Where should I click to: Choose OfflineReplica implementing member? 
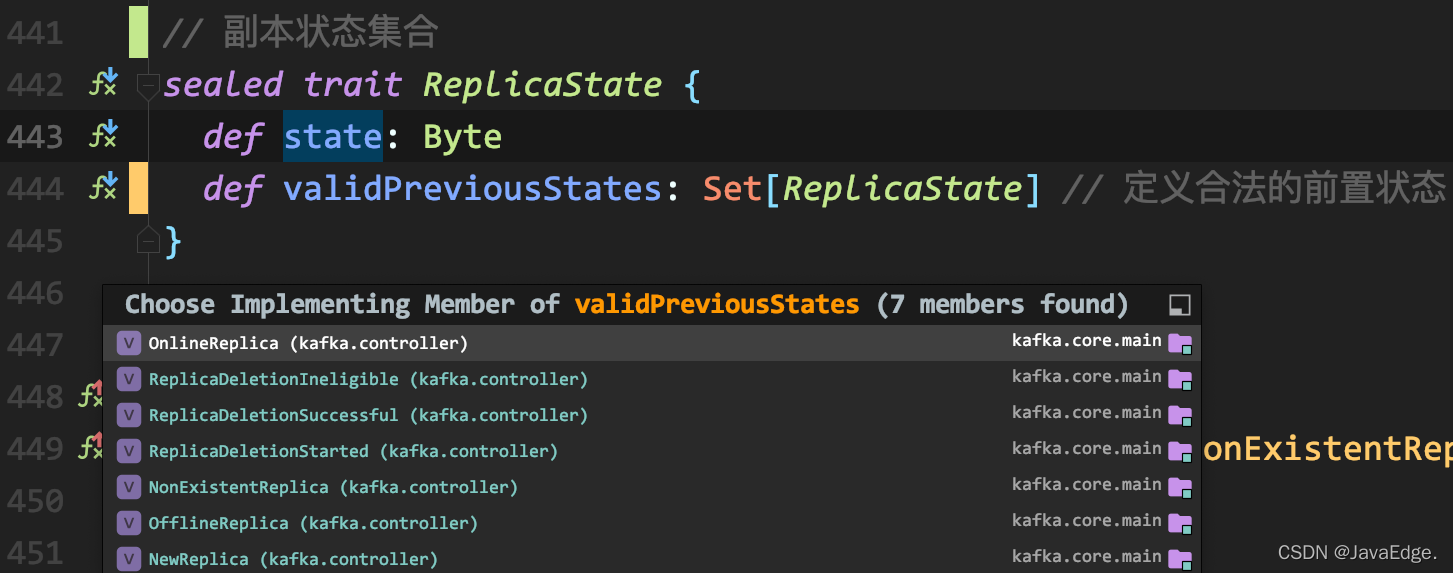point(652,523)
